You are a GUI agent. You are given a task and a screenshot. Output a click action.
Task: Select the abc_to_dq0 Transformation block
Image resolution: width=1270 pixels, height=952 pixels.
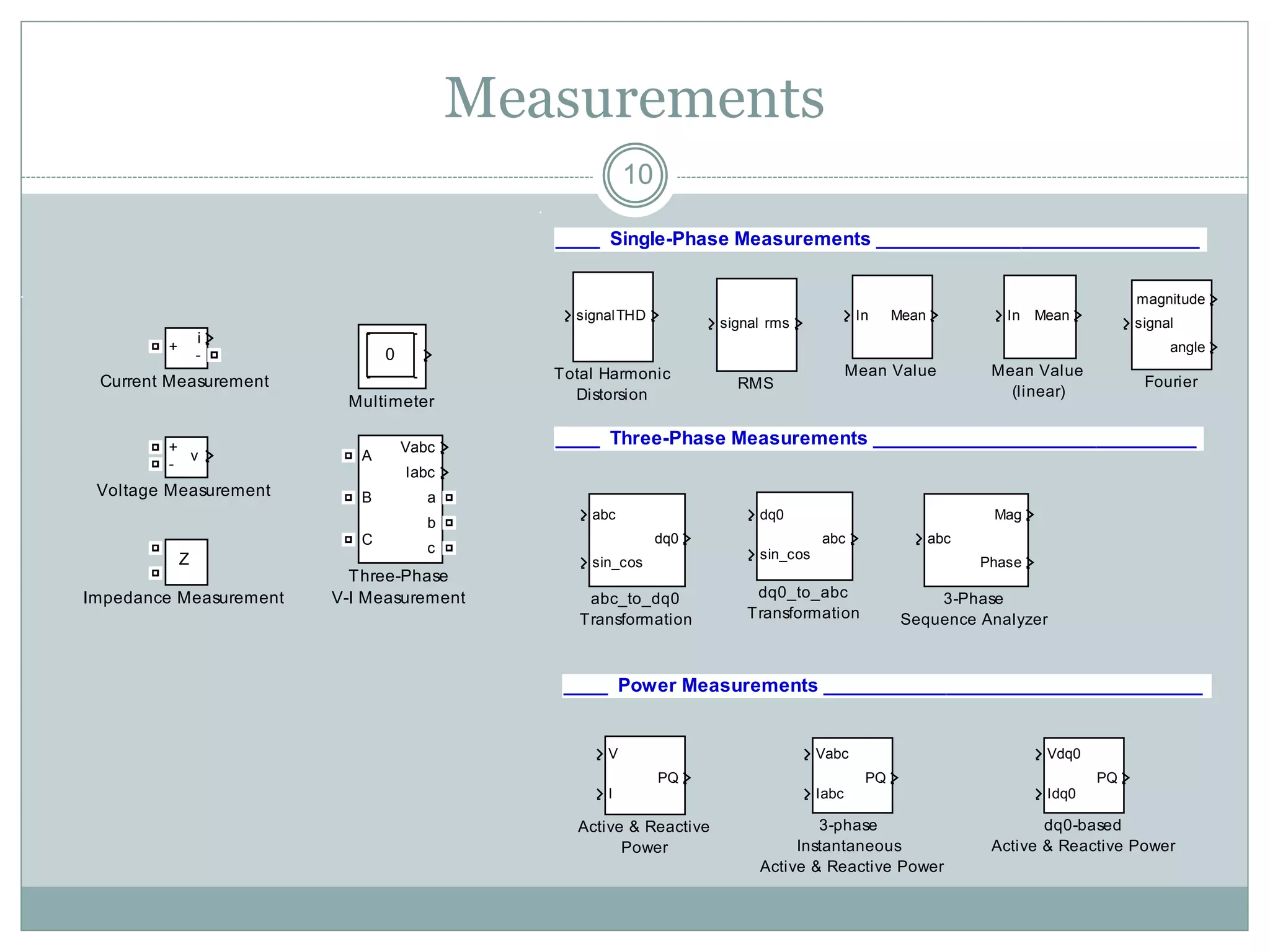pyautogui.click(x=636, y=540)
